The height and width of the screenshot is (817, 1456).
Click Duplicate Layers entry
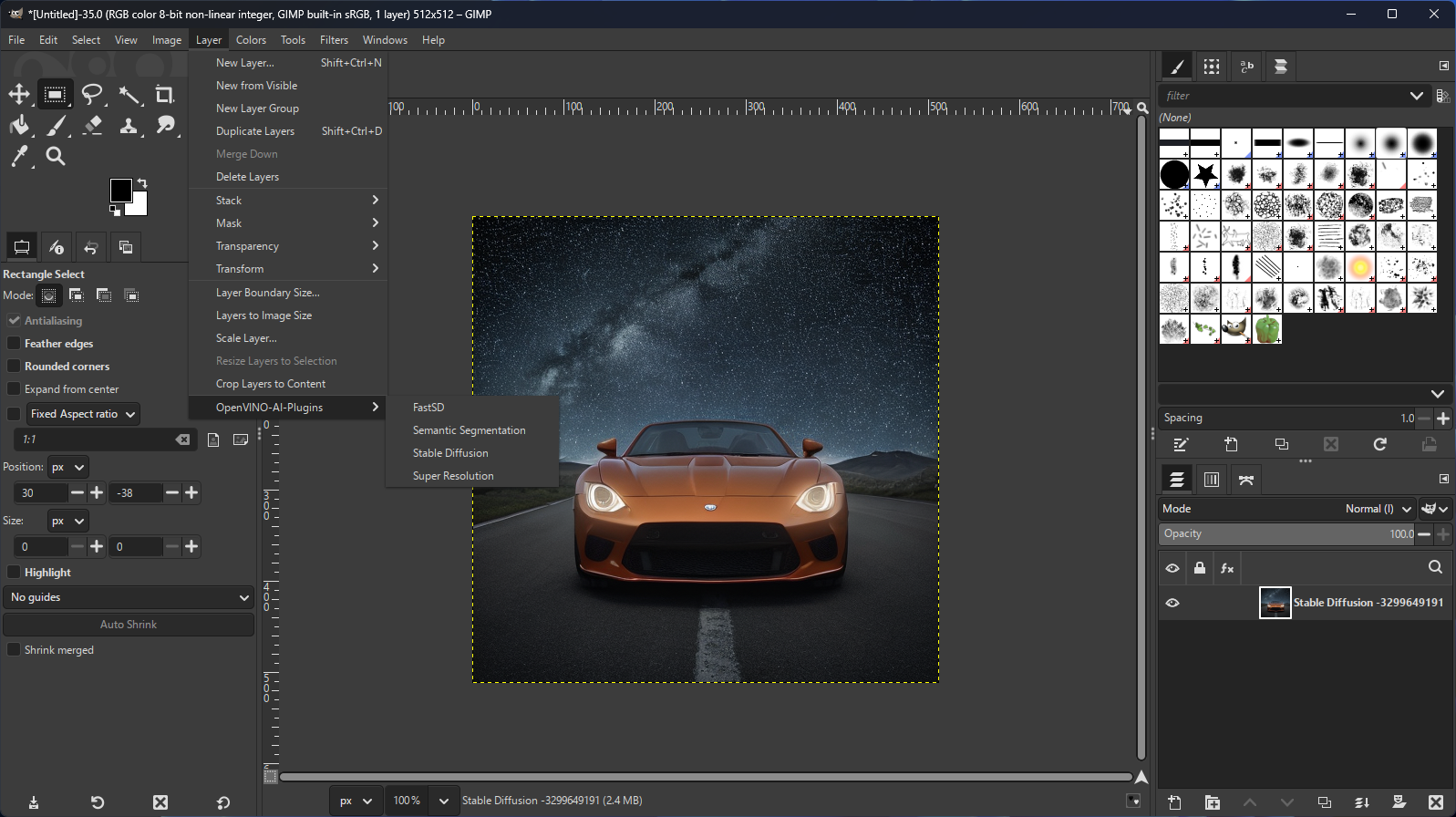[288, 131]
